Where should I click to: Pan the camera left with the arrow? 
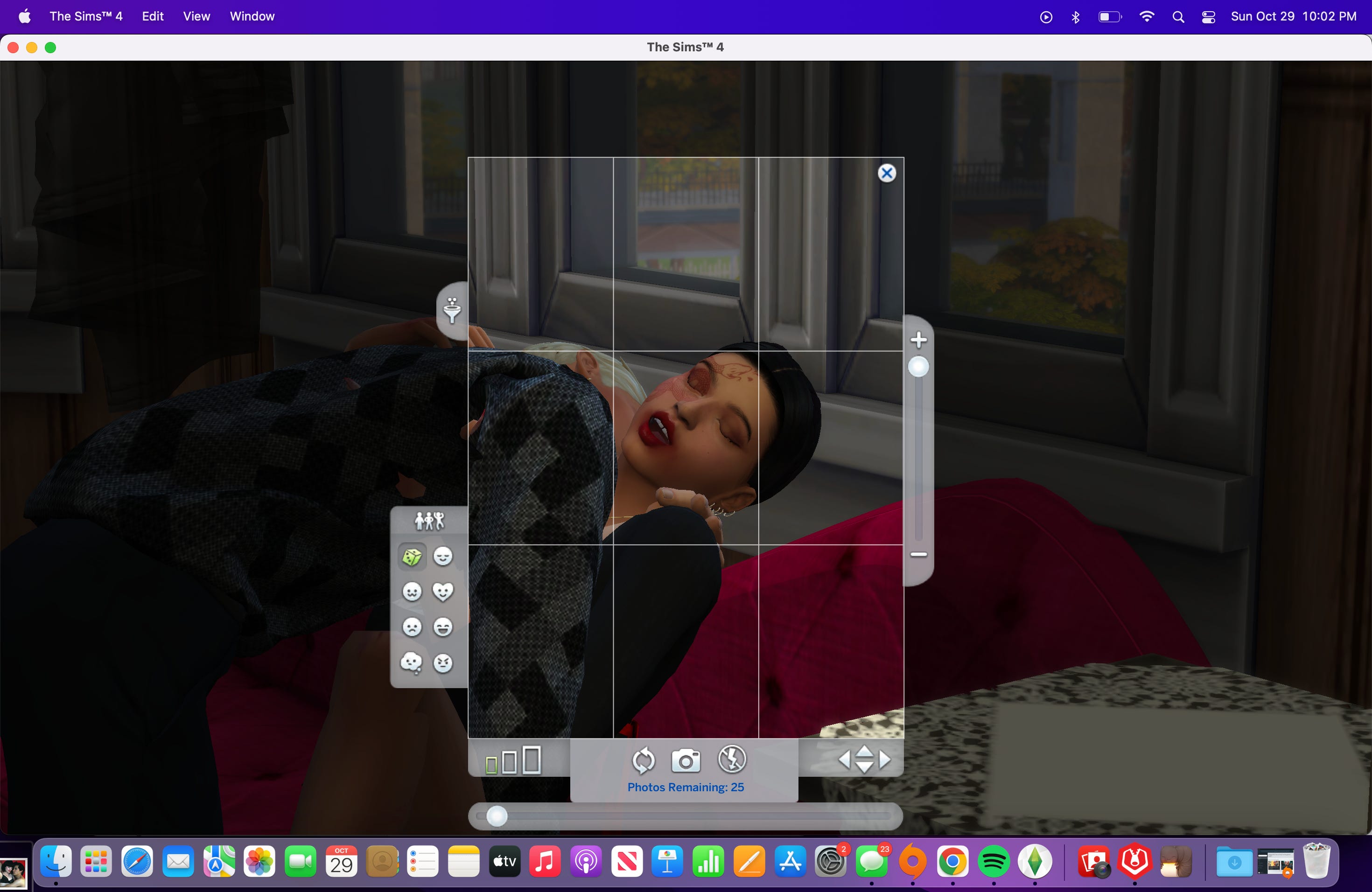(x=845, y=760)
